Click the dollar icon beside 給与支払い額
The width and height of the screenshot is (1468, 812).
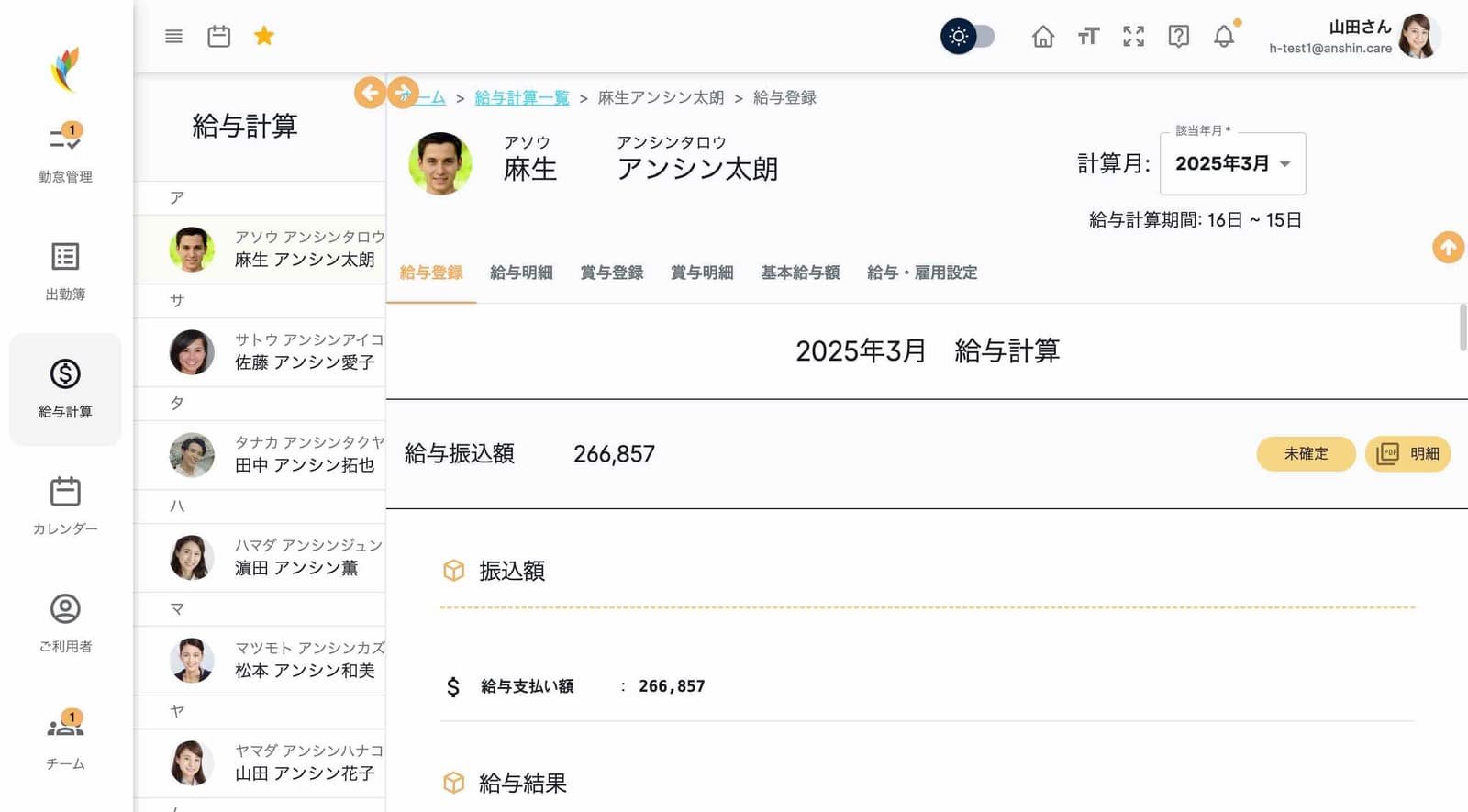pyautogui.click(x=453, y=686)
